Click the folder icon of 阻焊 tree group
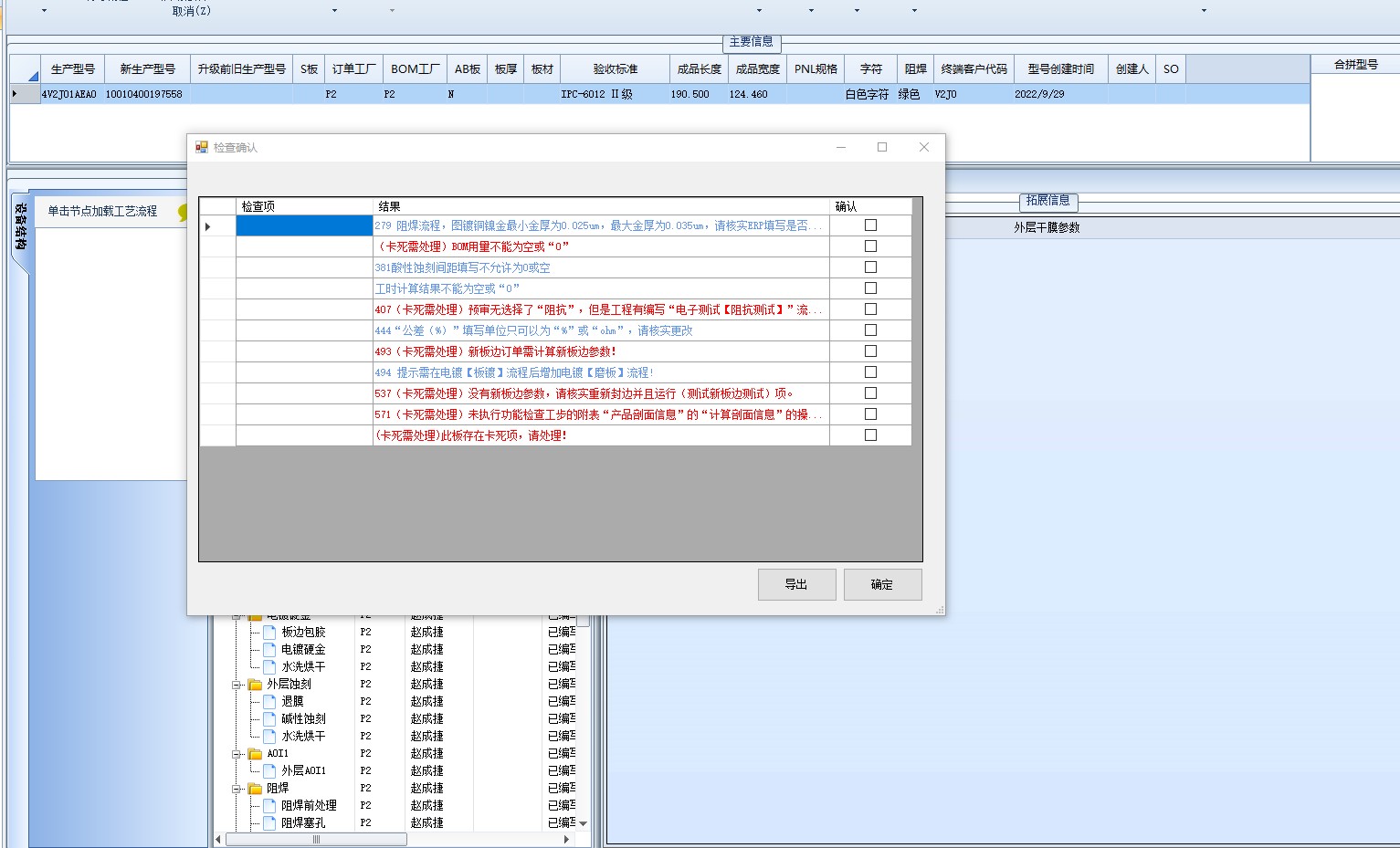 click(256, 788)
